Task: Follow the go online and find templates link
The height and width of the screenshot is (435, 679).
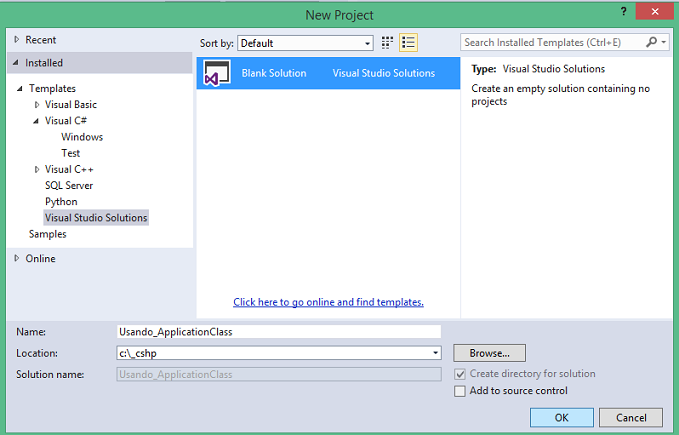Action: [328, 302]
